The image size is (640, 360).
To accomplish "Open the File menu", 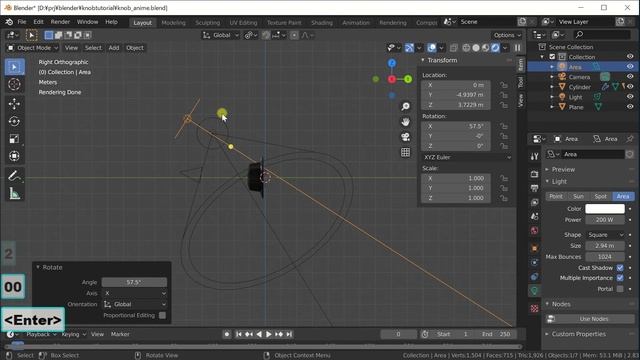I will 22,22.
